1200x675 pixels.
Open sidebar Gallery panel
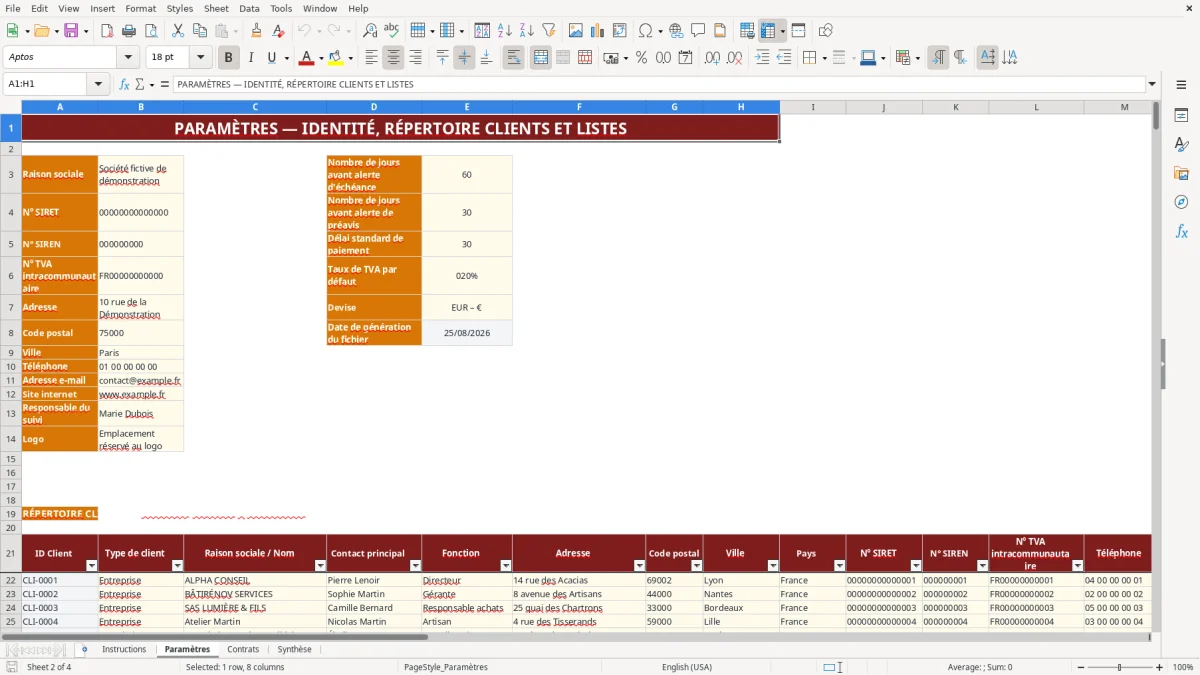[x=1181, y=173]
